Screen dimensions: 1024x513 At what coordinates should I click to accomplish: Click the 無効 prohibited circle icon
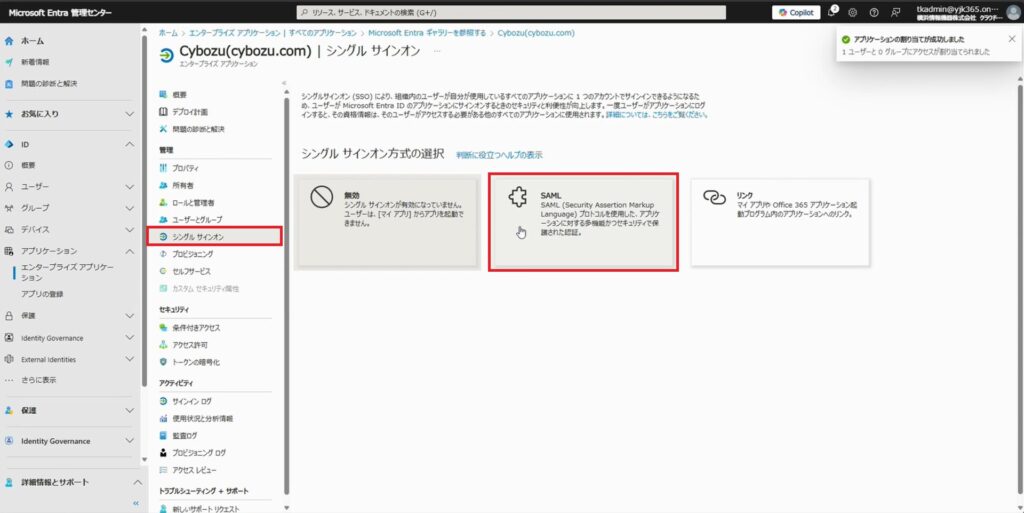click(320, 197)
